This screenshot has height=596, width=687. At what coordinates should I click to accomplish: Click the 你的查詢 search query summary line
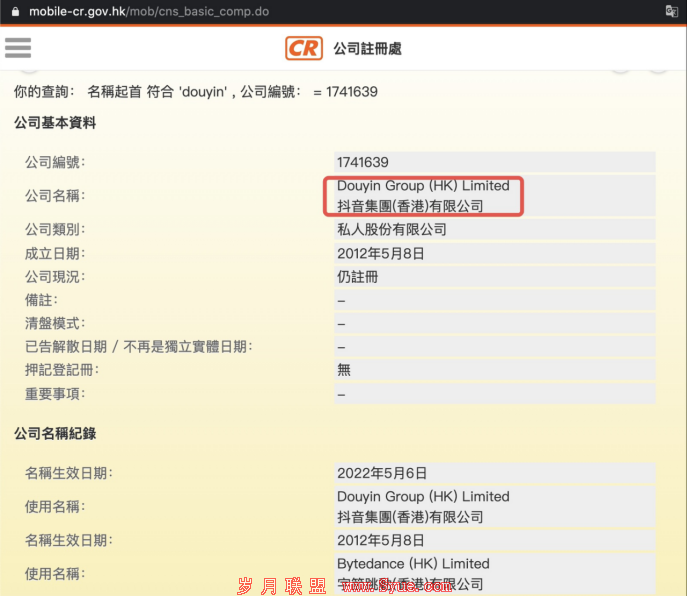click(x=195, y=92)
